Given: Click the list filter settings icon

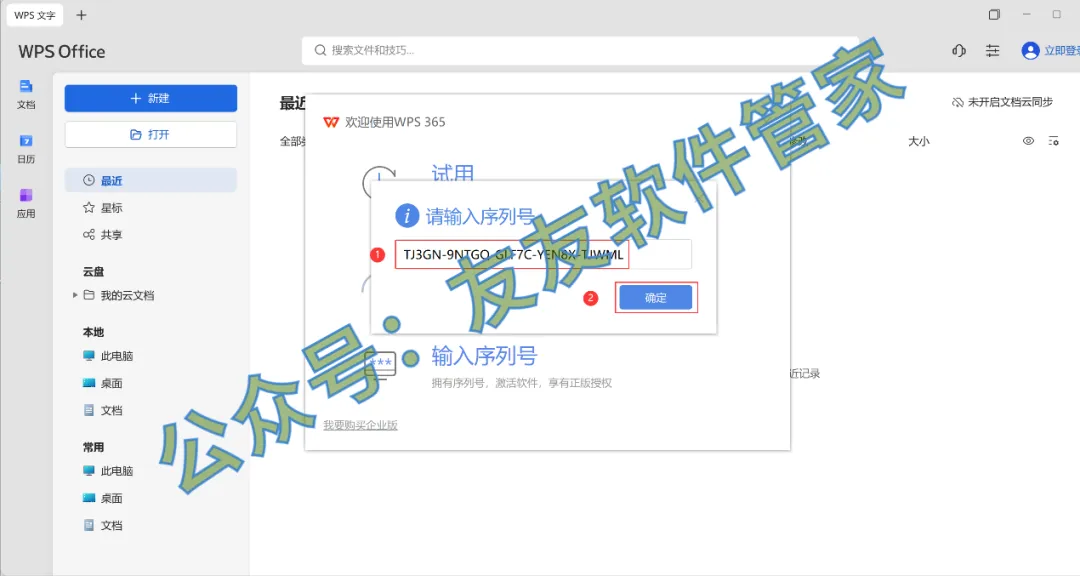Looking at the screenshot, I should (1053, 141).
